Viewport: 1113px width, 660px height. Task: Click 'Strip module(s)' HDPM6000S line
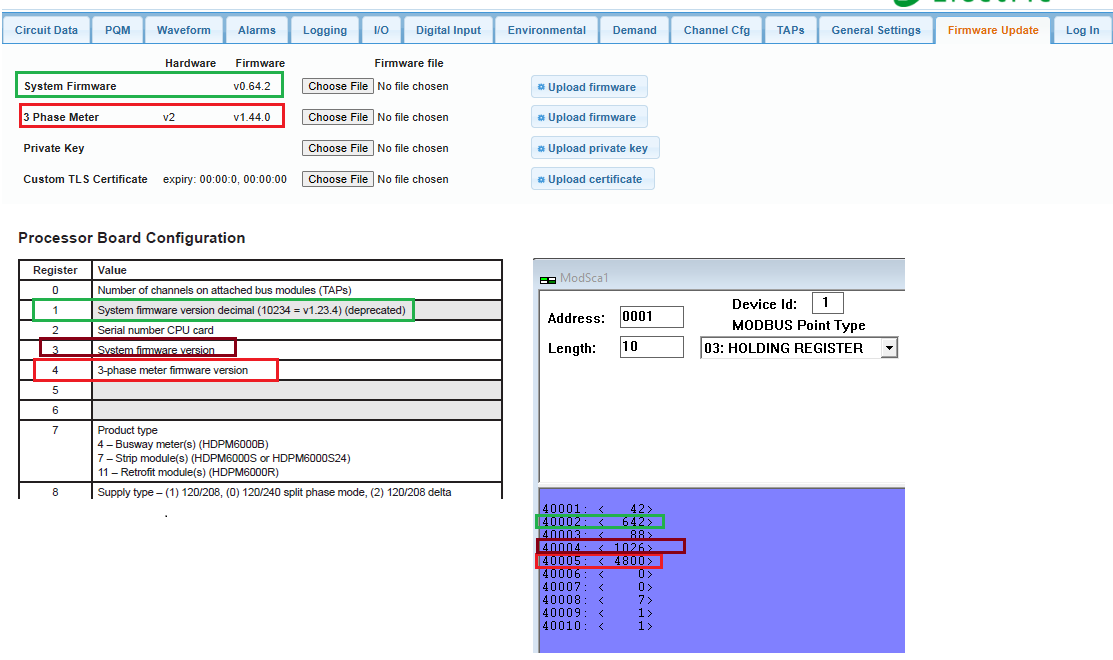point(224,458)
